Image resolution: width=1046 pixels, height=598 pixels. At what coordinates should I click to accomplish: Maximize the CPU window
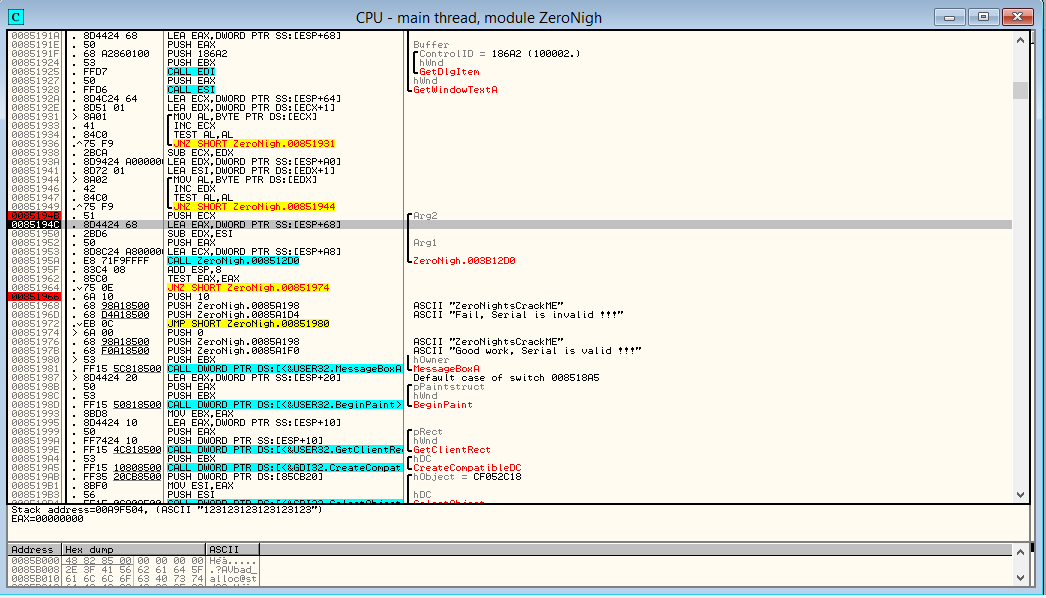point(983,17)
